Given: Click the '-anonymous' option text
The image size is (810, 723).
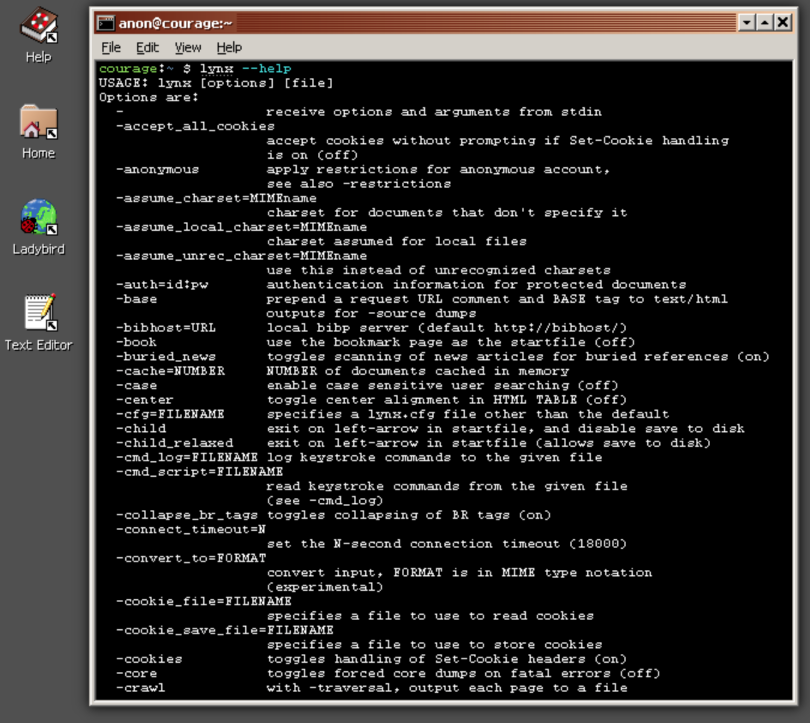Looking at the screenshot, I should pos(158,169).
